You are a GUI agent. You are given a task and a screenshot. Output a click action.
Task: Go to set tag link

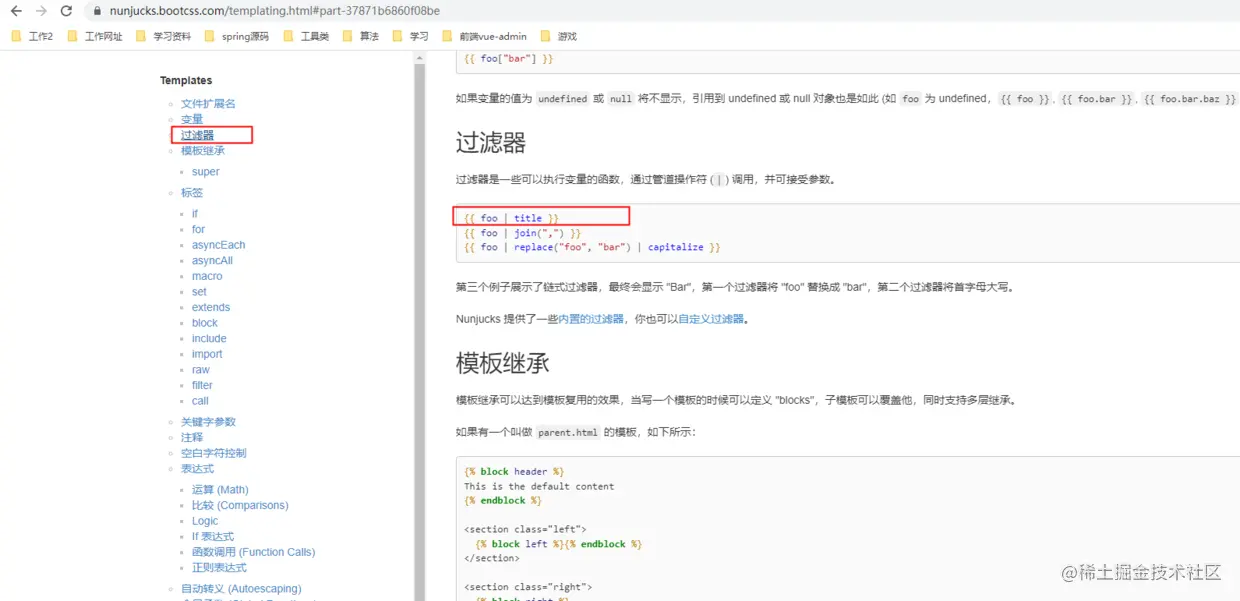(x=199, y=292)
